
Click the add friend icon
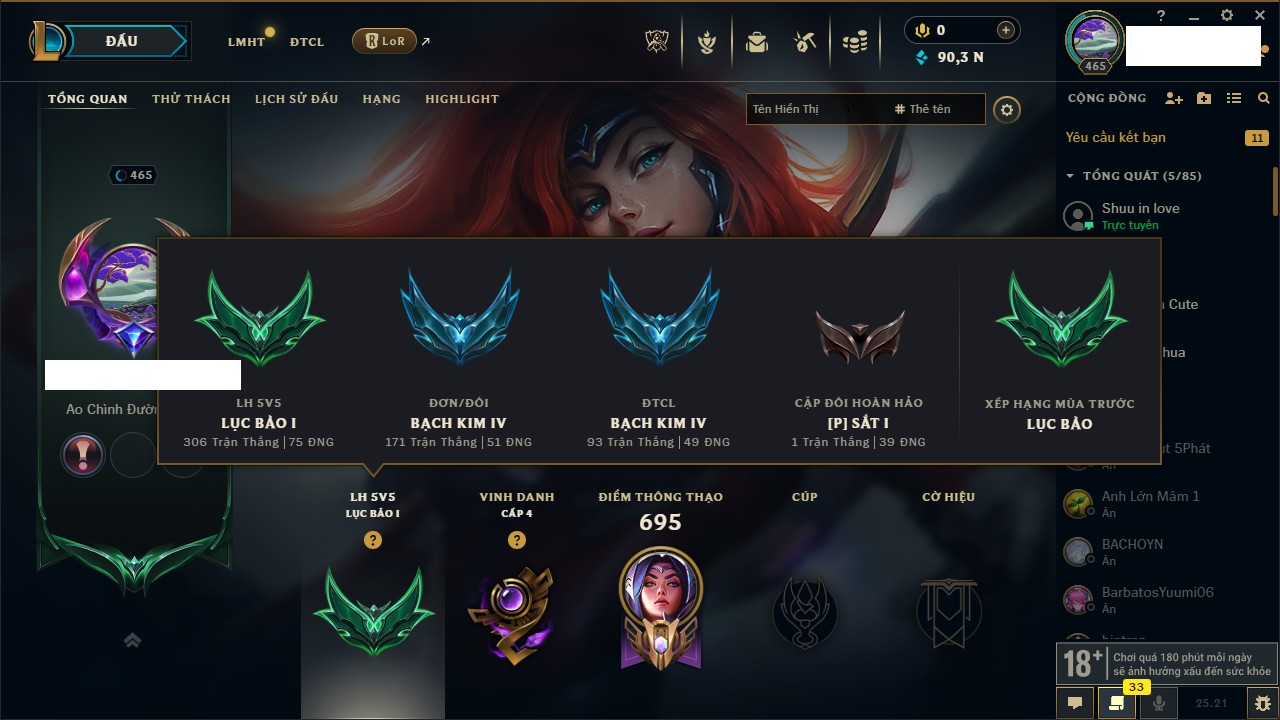(1174, 98)
